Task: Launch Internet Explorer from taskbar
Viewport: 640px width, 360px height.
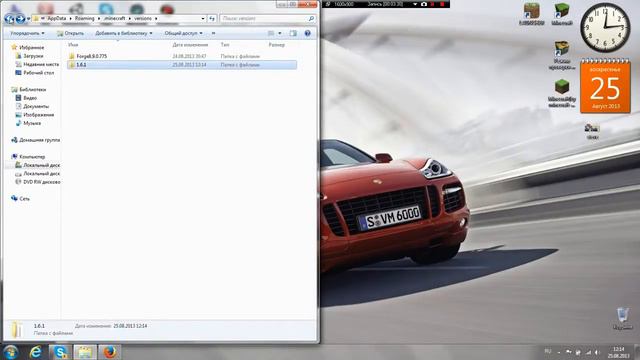Action: point(36,352)
